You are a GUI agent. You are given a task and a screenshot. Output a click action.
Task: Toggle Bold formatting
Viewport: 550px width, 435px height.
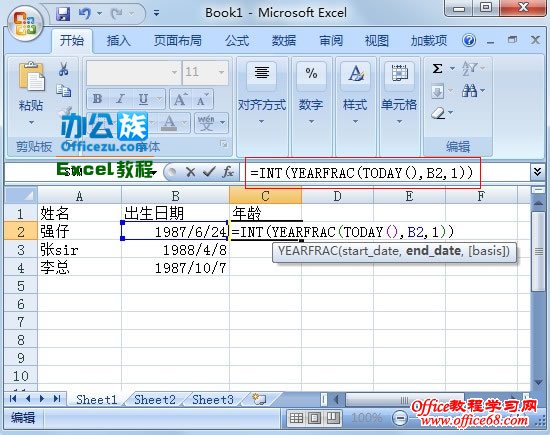coord(98,99)
